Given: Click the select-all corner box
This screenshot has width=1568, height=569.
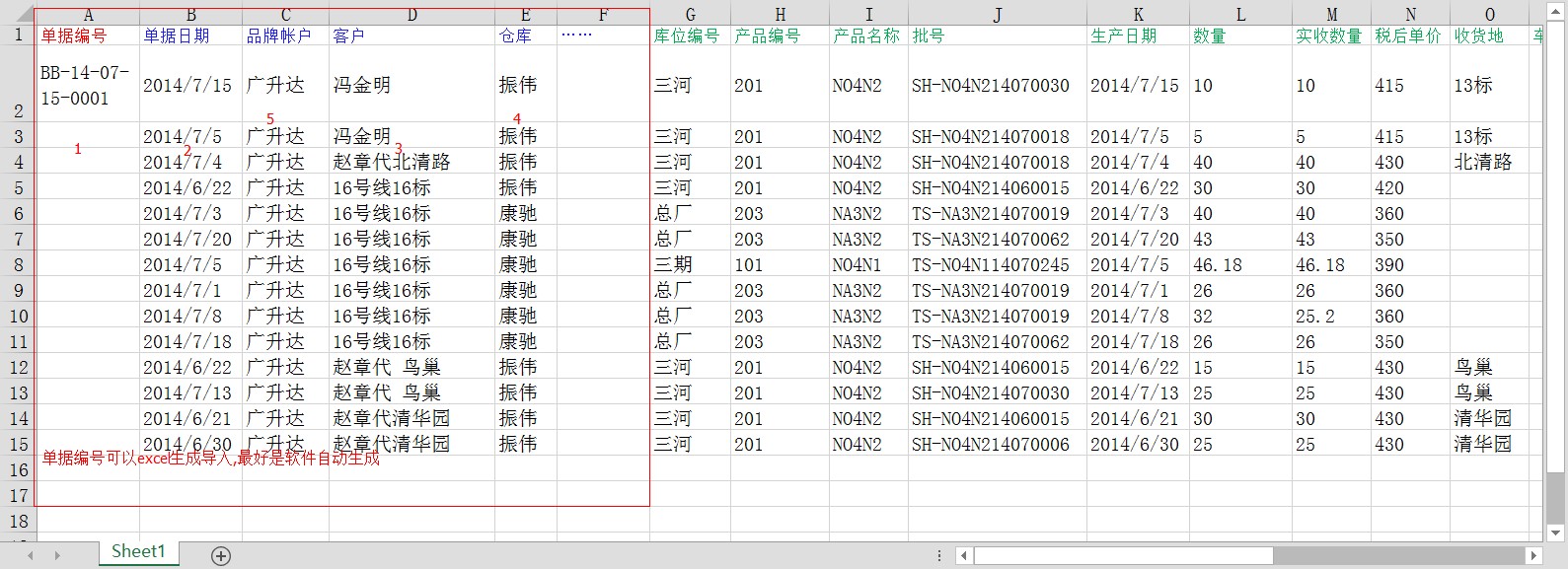Looking at the screenshot, I should coord(18,15).
